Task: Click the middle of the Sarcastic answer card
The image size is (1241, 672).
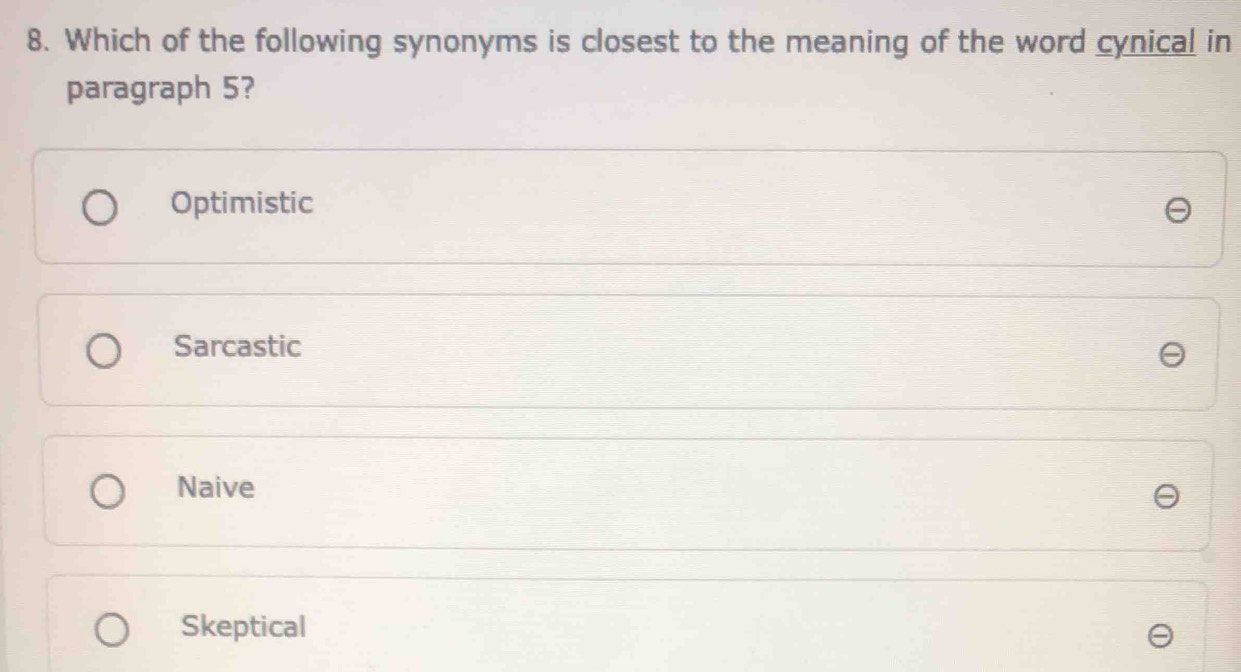Action: [x=630, y=351]
